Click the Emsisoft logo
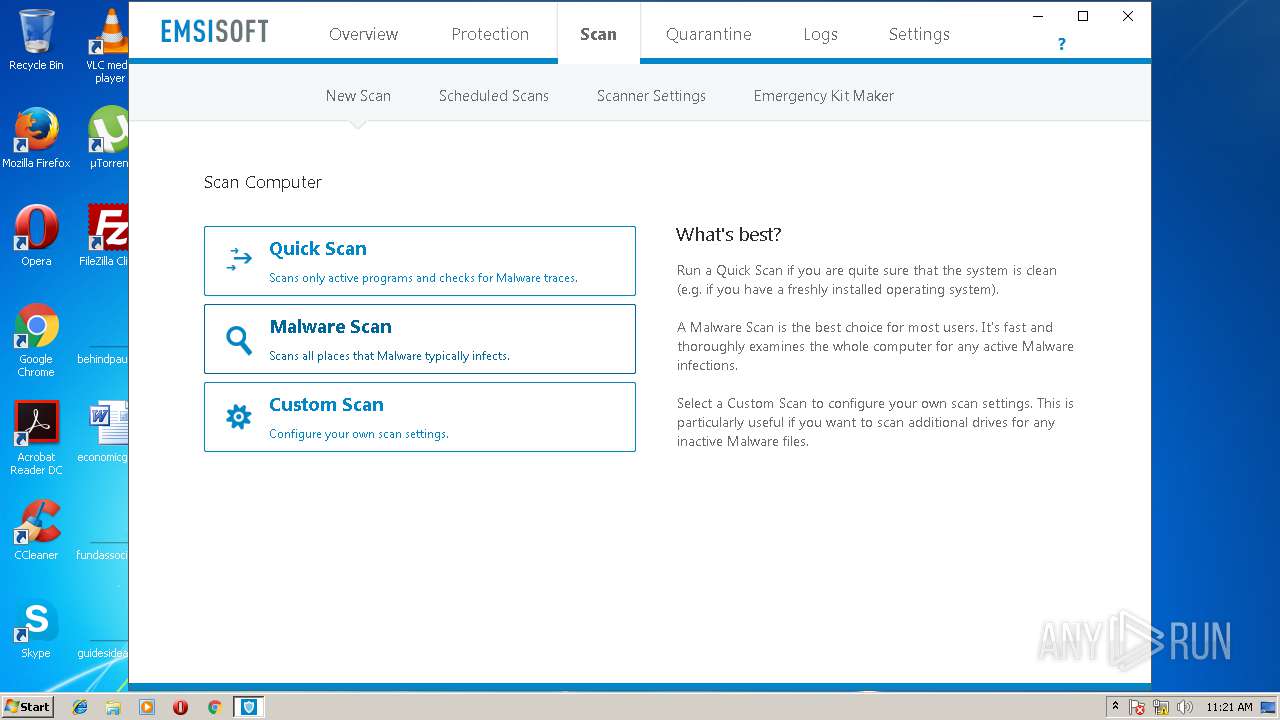 [x=215, y=31]
